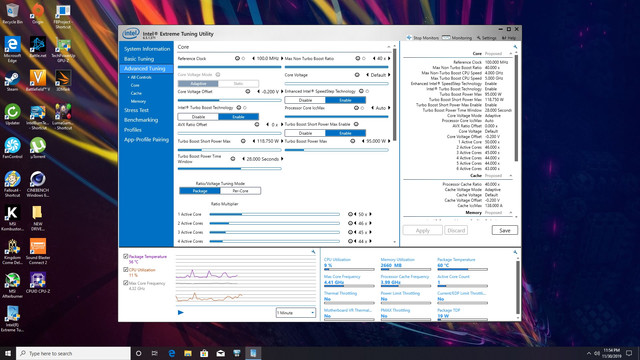Open the 1 Minute time range dropdown
Image resolution: width=640 pixels, height=360 pixels.
tap(296, 313)
